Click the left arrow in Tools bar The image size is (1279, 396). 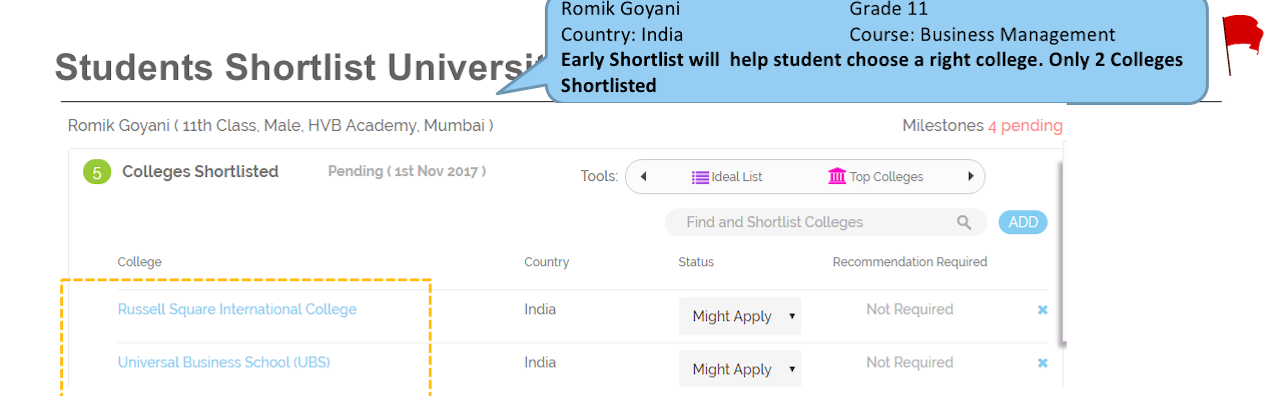tap(643, 177)
